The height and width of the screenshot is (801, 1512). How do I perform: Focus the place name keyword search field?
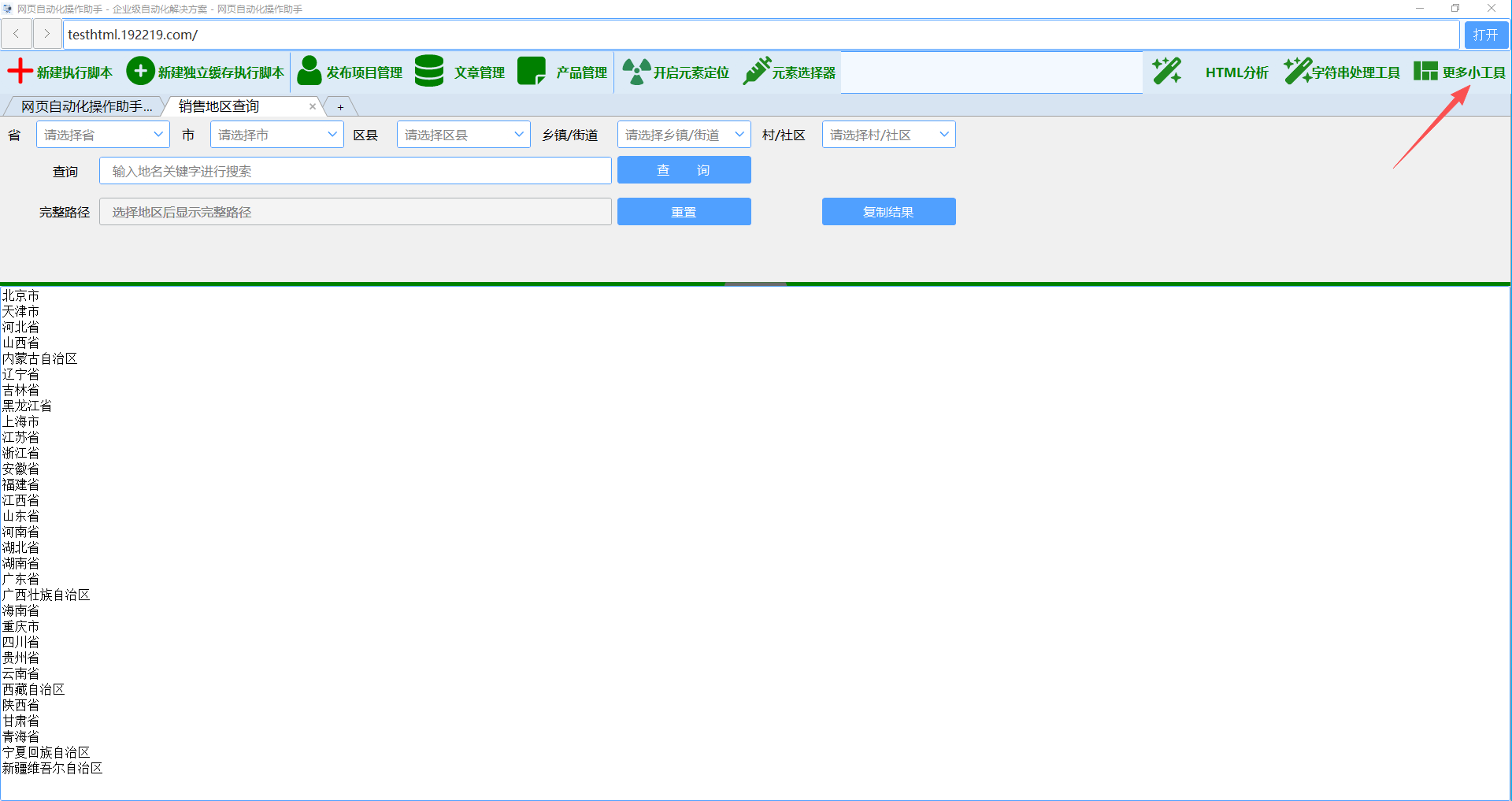tap(355, 171)
